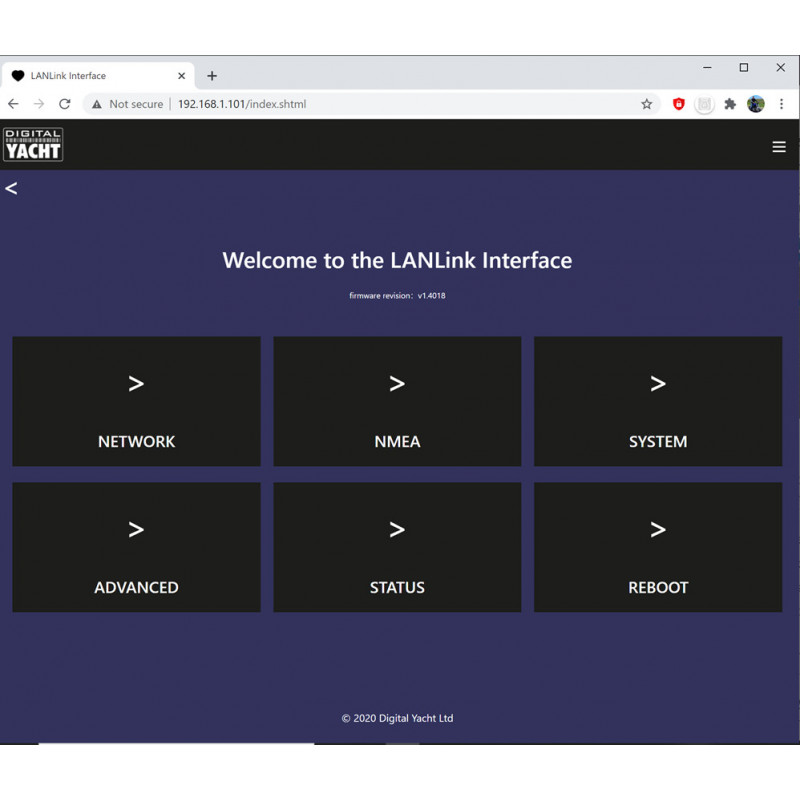Image resolution: width=800 pixels, height=800 pixels.
Task: Click the browser back arrow
Action: [13, 104]
